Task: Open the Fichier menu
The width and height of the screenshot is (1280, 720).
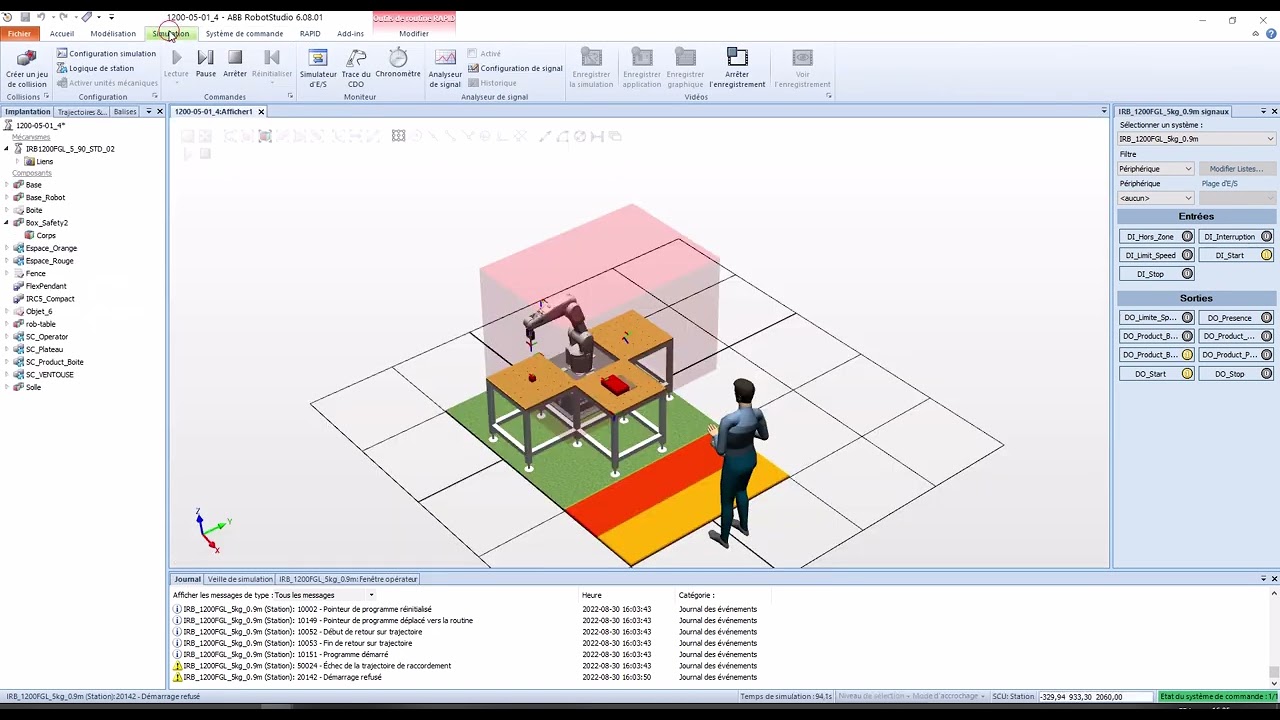Action: click(x=20, y=34)
